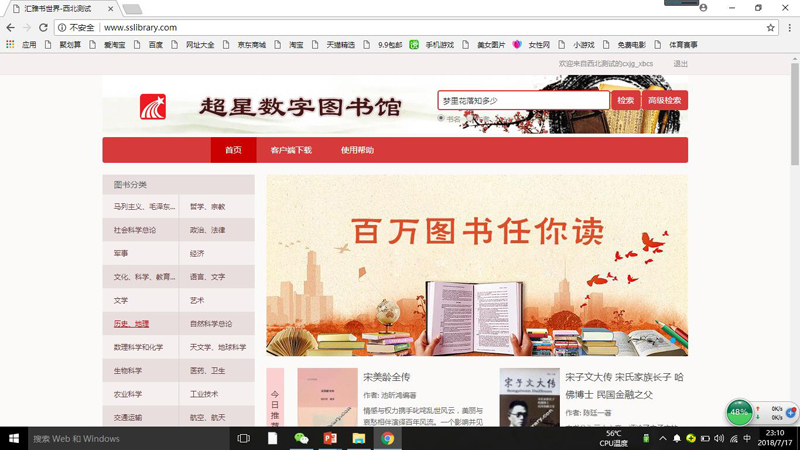Screen dimensions: 800x450
Task: Open Chrome three-dot menu
Action: (789, 28)
